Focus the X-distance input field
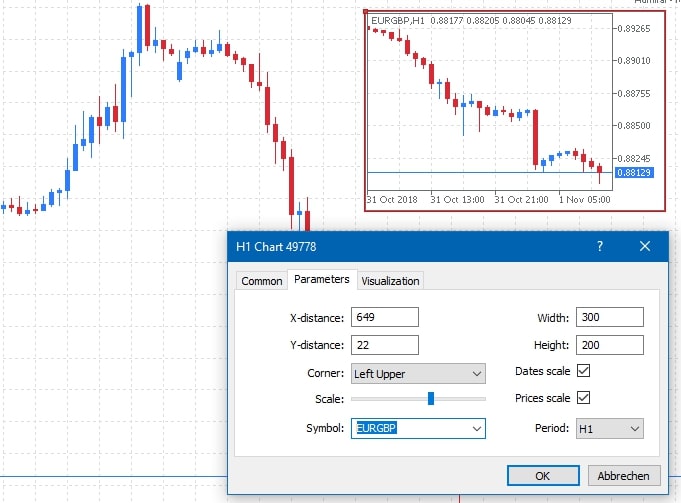Viewport: 681px width, 503px height. coord(384,318)
